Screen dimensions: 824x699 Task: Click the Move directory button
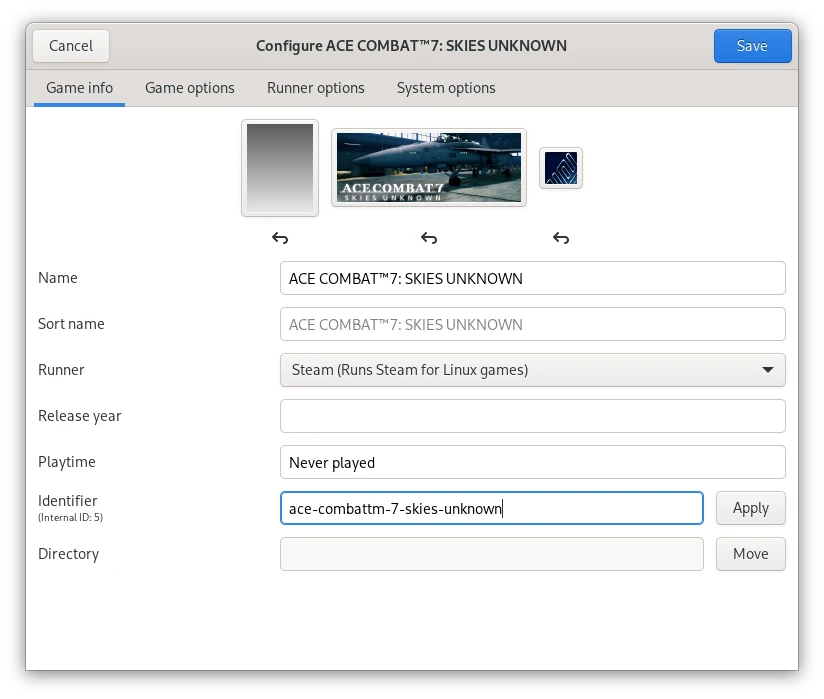[750, 554]
